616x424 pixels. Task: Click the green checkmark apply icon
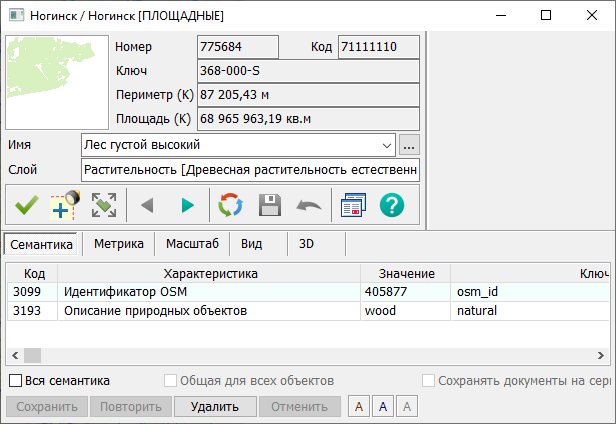pos(26,205)
